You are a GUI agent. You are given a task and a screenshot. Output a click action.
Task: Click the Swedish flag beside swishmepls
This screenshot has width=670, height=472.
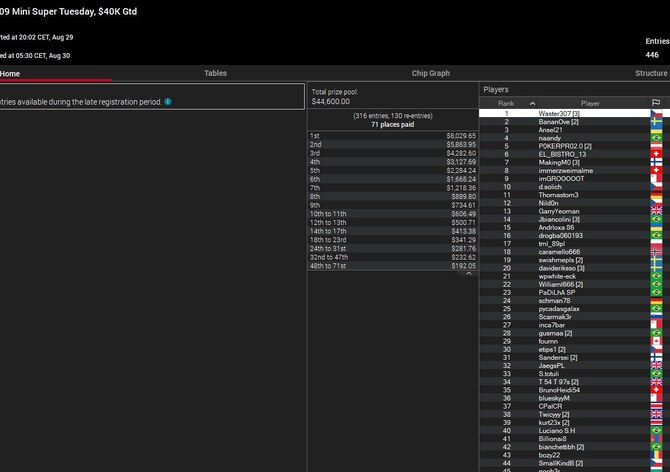coord(656,260)
